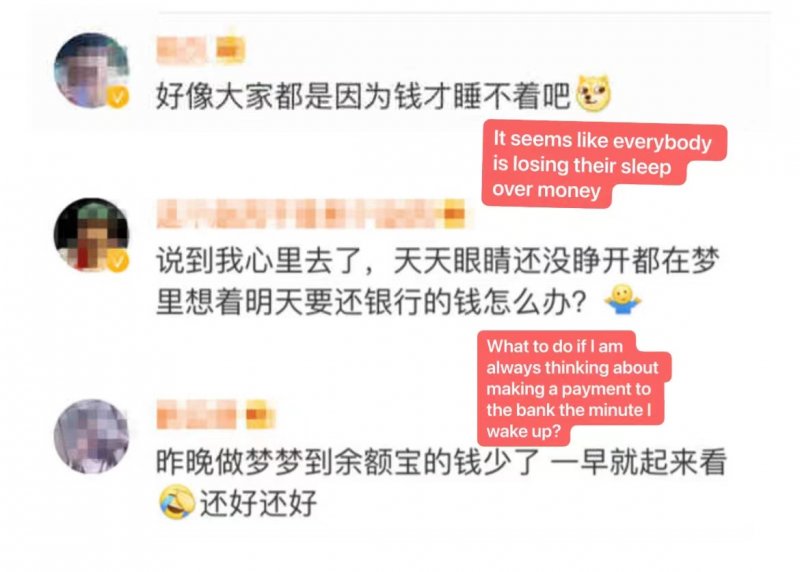The image size is (800, 572).
Task: Click verified badge on first avatar
Action: pos(117,96)
